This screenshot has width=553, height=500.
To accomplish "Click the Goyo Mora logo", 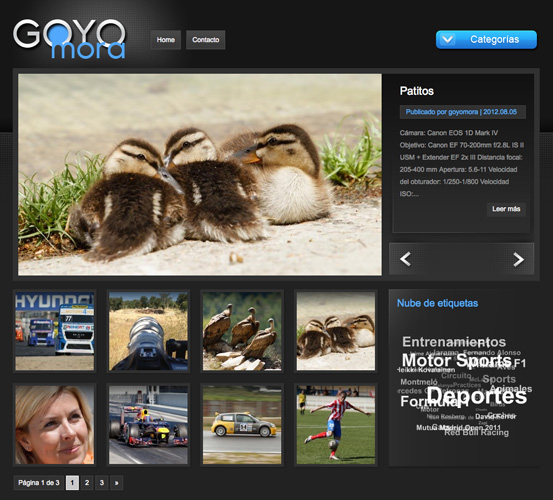I will 69,39.
